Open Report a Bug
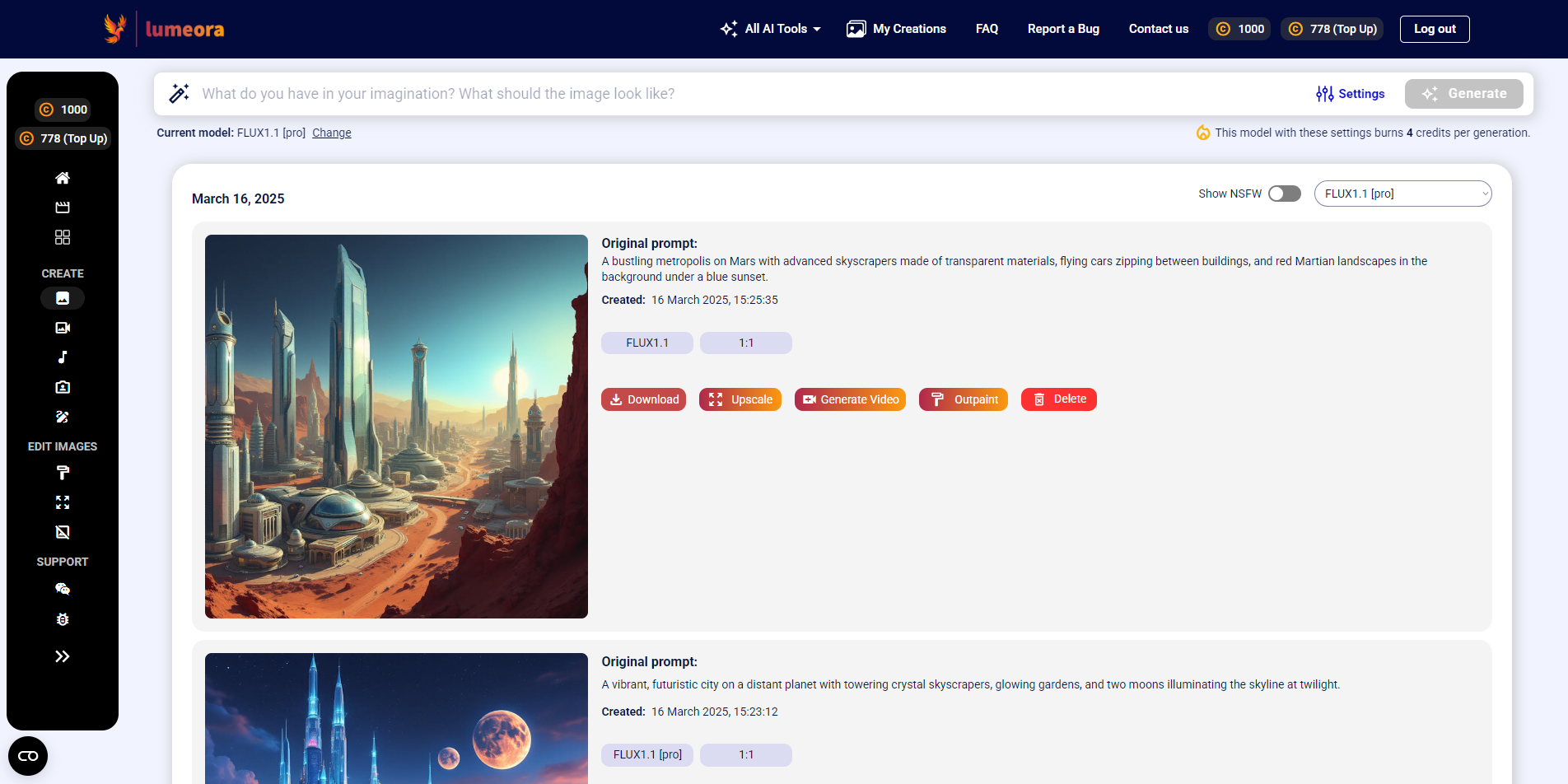1568x784 pixels. coord(1063,29)
